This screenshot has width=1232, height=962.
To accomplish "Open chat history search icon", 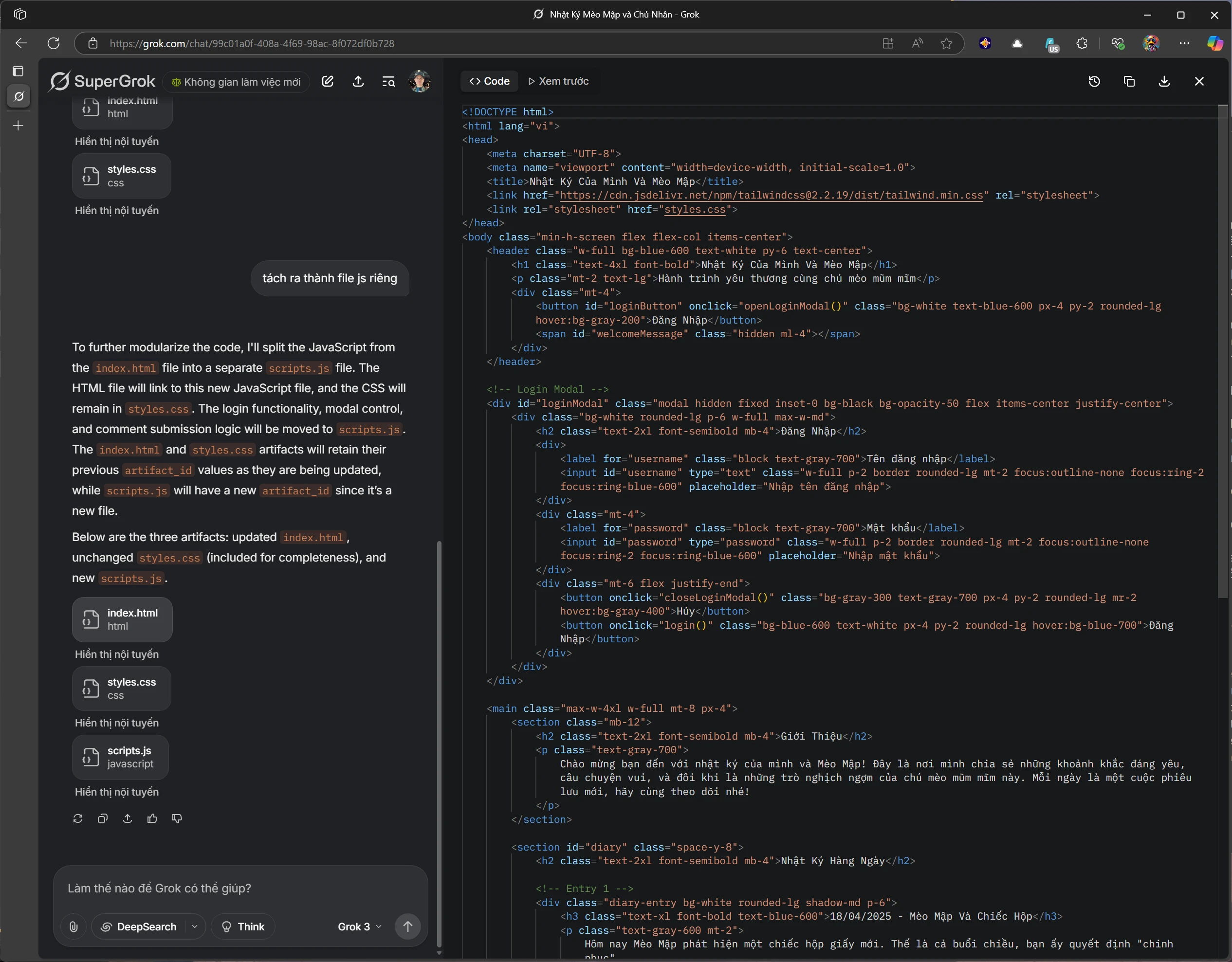I will [x=388, y=82].
